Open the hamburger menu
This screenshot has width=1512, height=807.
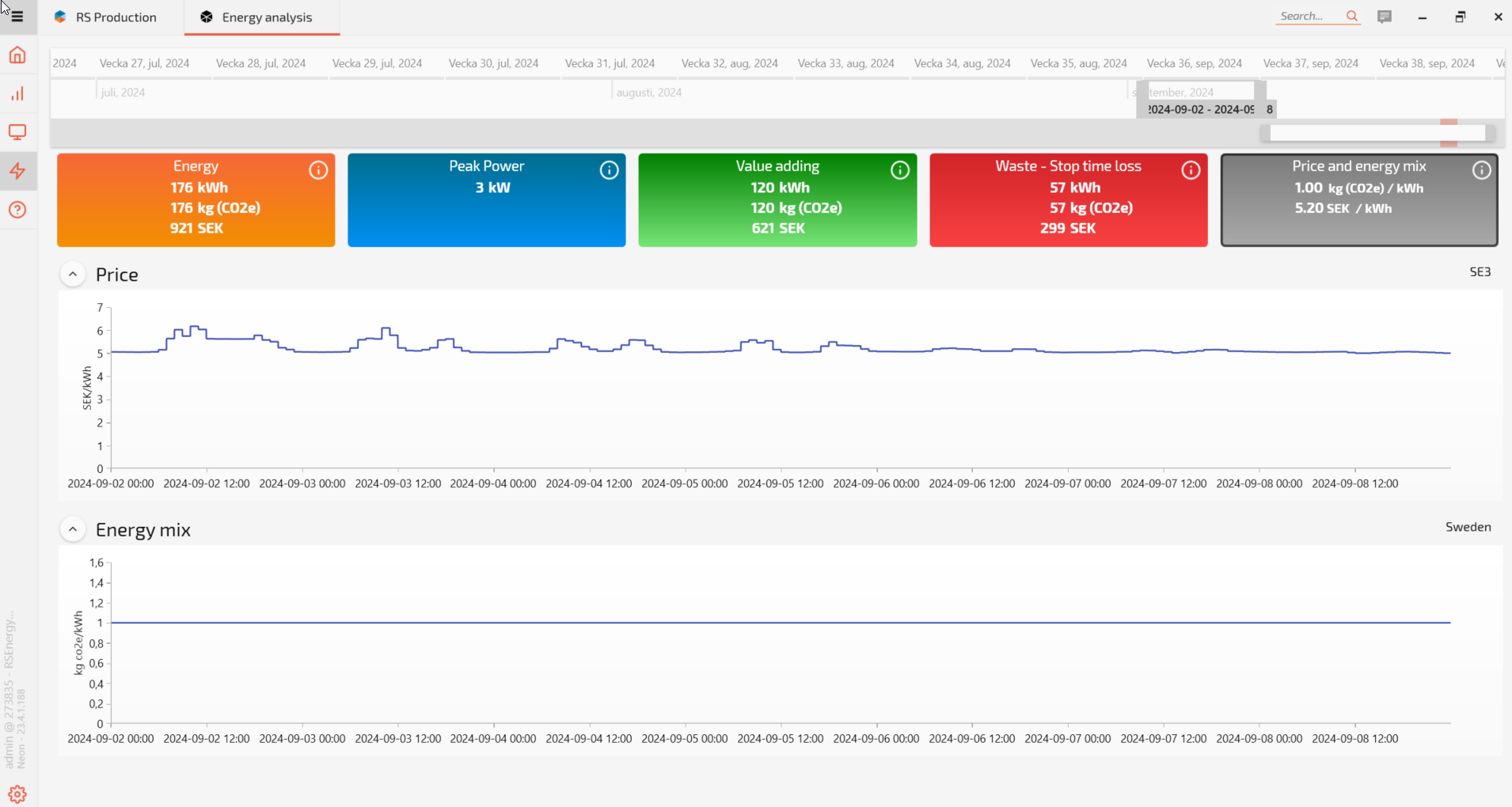click(x=17, y=17)
